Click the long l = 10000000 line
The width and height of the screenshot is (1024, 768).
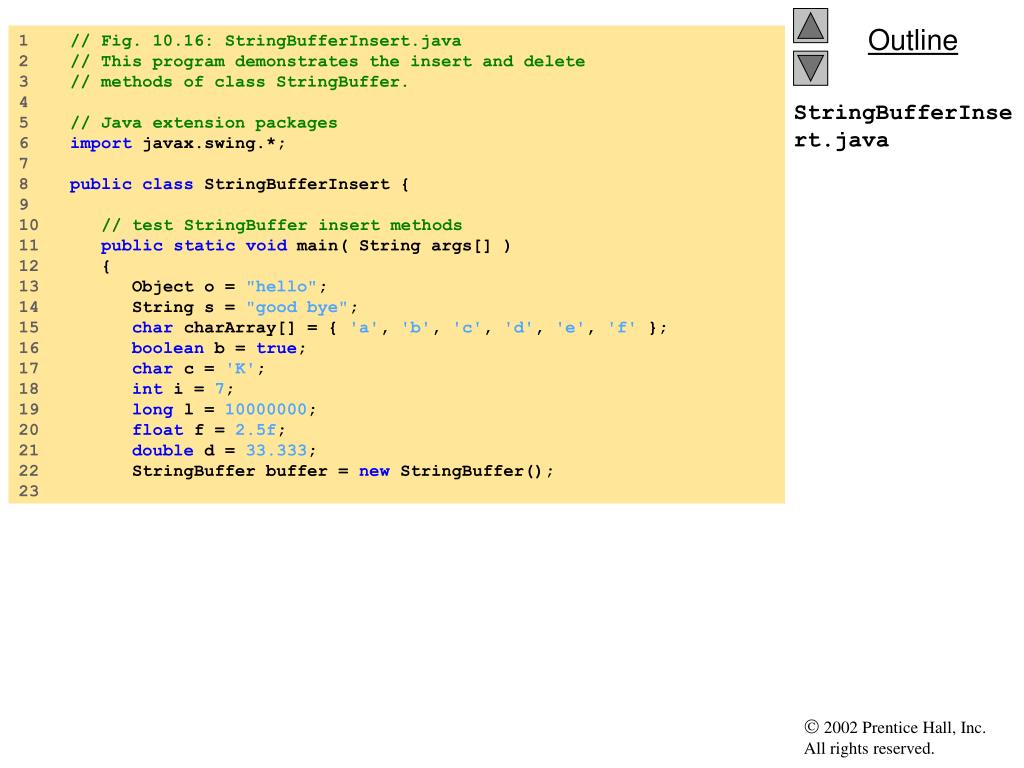point(224,409)
